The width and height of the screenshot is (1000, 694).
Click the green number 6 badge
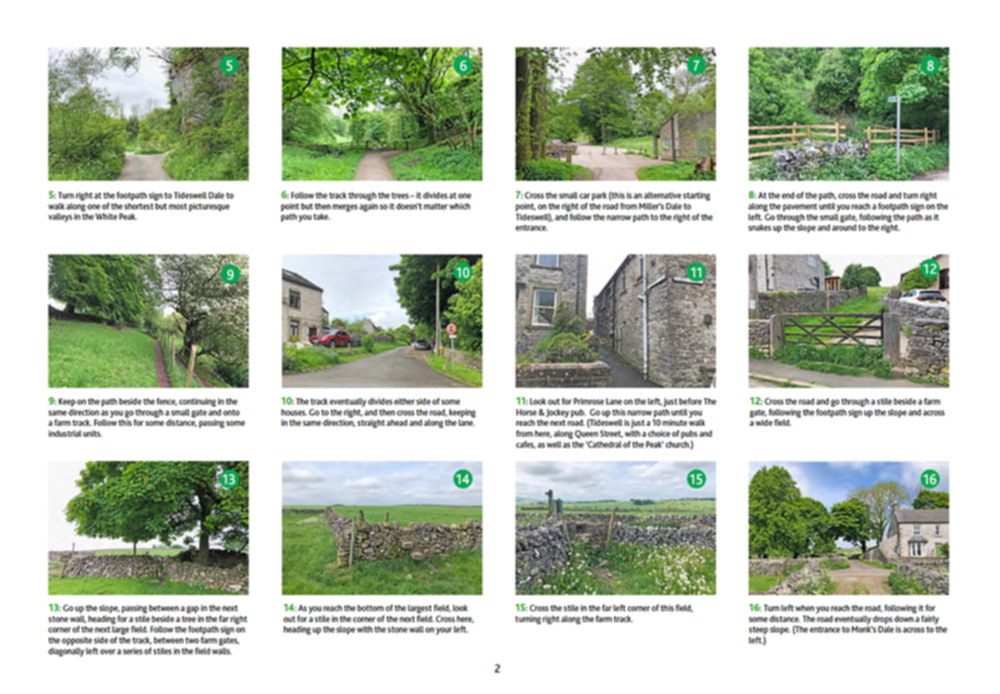463,66
